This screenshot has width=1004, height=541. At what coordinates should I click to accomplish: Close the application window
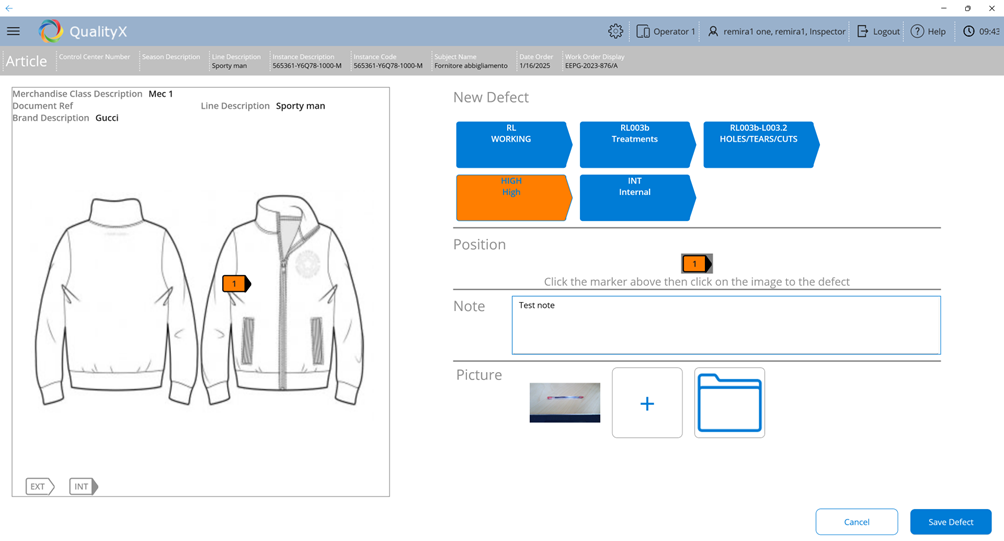pos(992,8)
